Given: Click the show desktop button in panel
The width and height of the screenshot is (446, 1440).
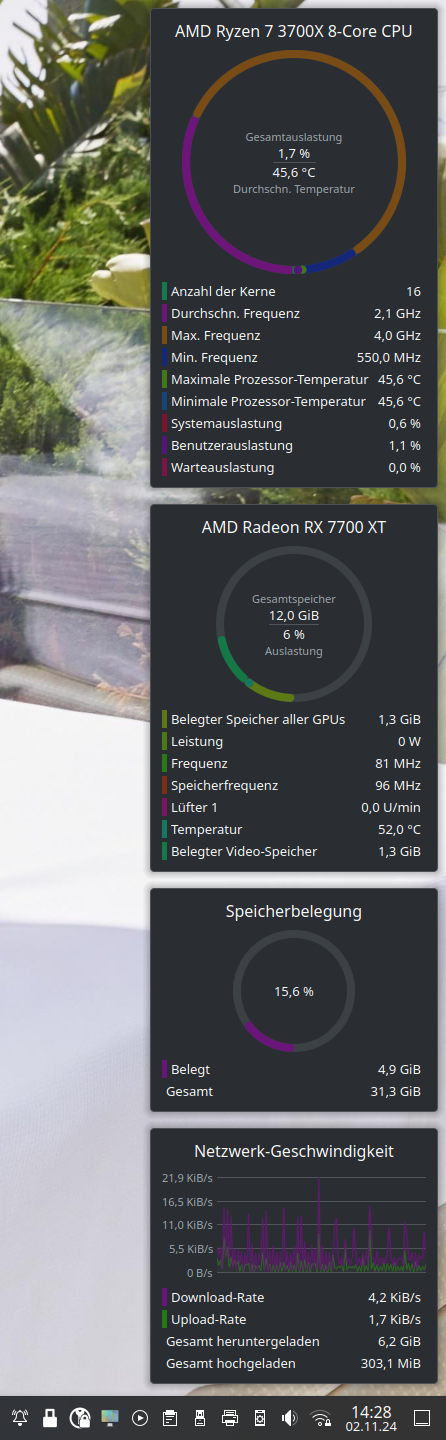Looking at the screenshot, I should (422, 1418).
